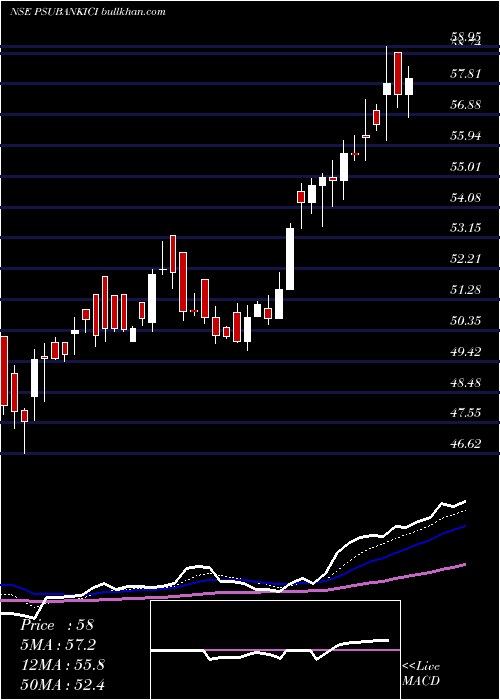This screenshot has height=700, width=500.
Task: Click the large white breakout candle mid-chart
Action: pos(290,259)
